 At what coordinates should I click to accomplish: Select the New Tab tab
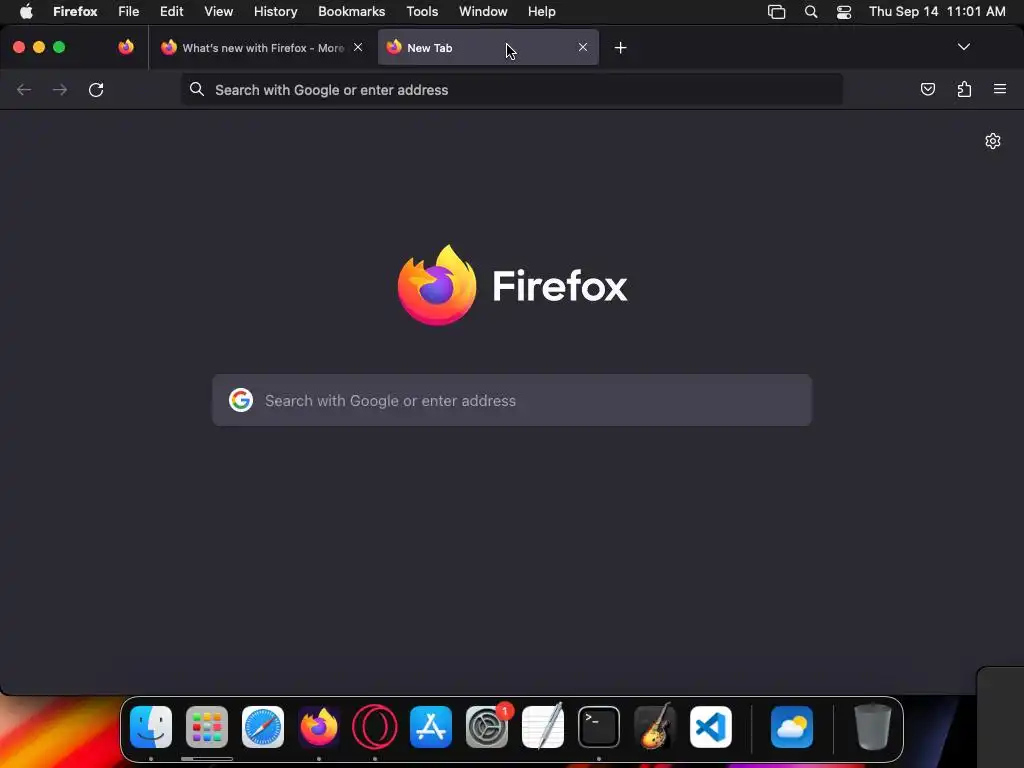(488, 48)
